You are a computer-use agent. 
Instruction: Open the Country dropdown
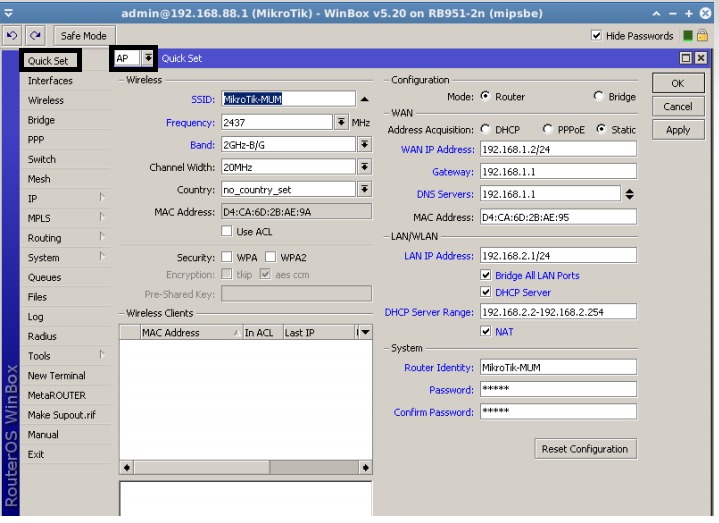coord(365,189)
